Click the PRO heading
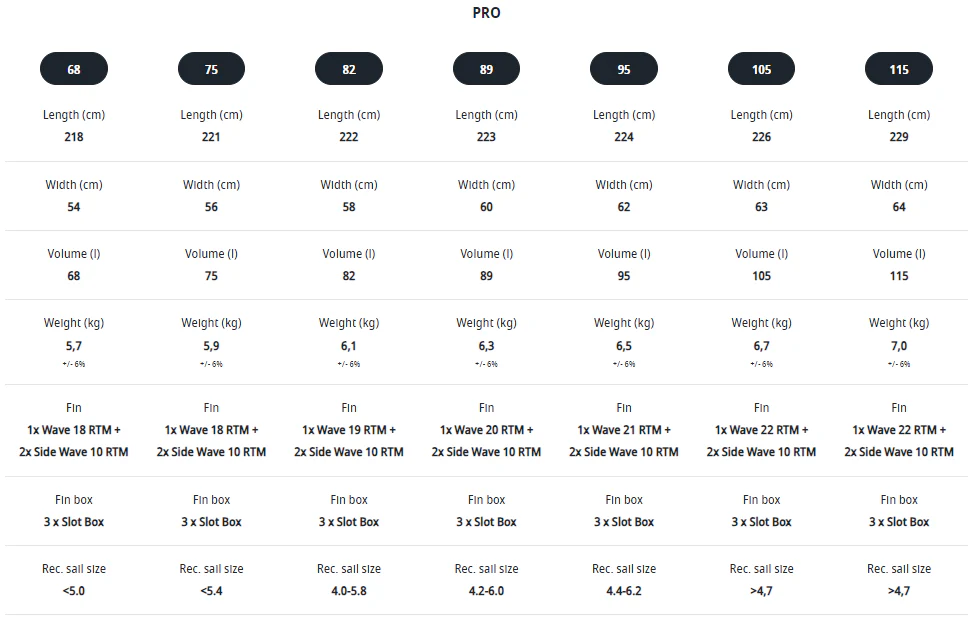 [x=486, y=12]
